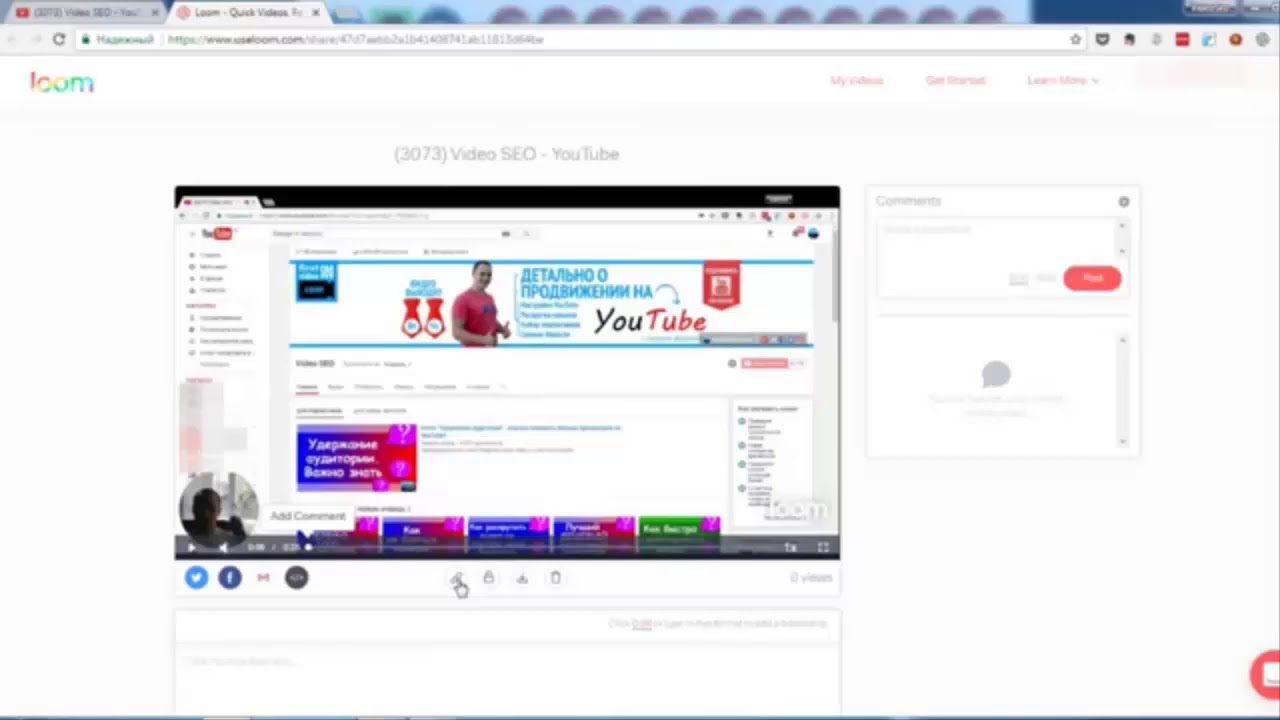The height and width of the screenshot is (720, 1280).
Task: Click the Post comment button
Action: coord(1092,278)
